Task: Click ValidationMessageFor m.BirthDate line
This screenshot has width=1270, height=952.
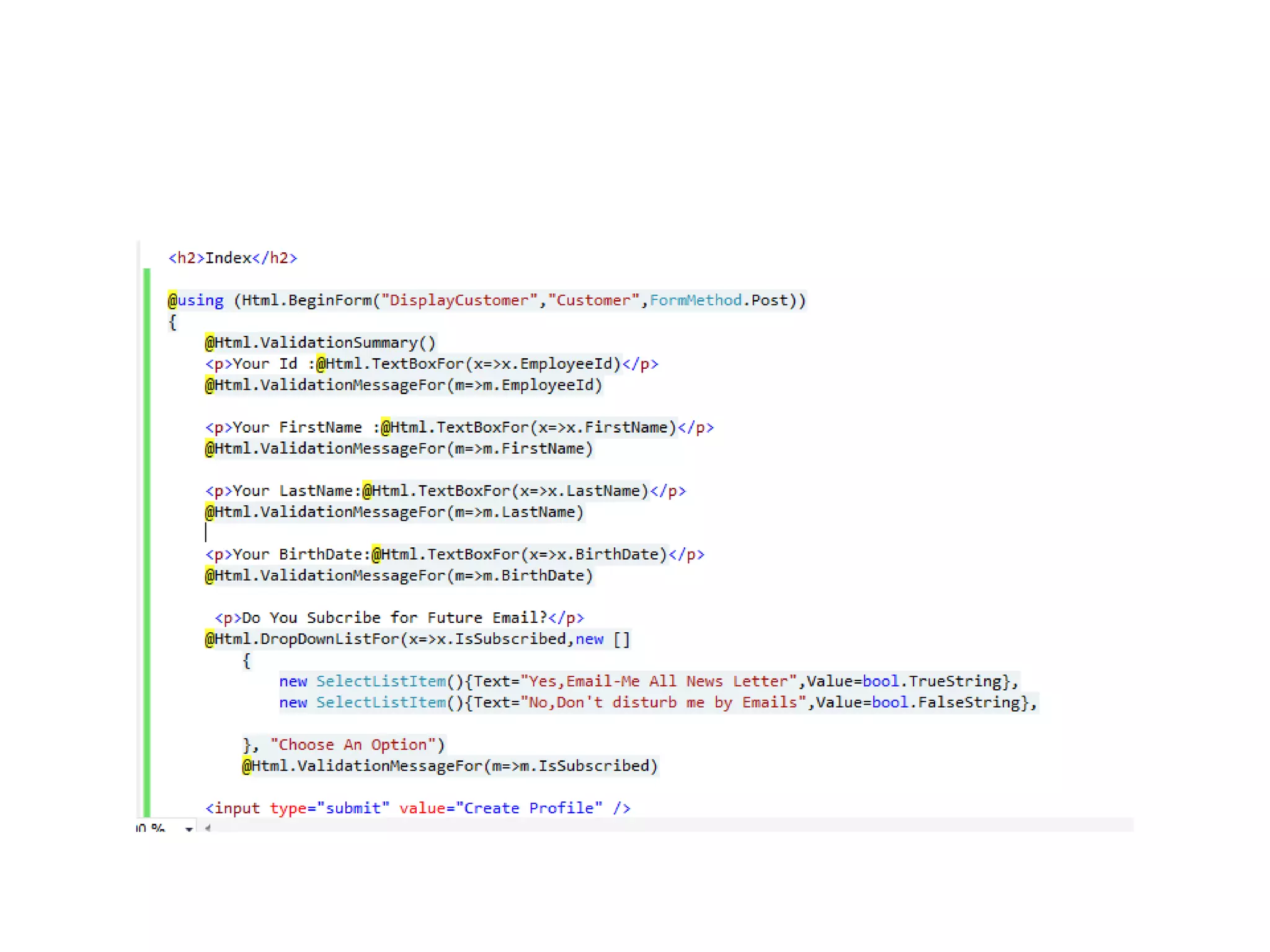Action: (399, 576)
